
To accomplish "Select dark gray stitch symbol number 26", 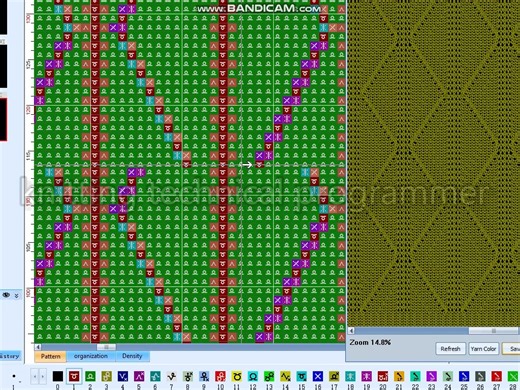I will [480, 376].
